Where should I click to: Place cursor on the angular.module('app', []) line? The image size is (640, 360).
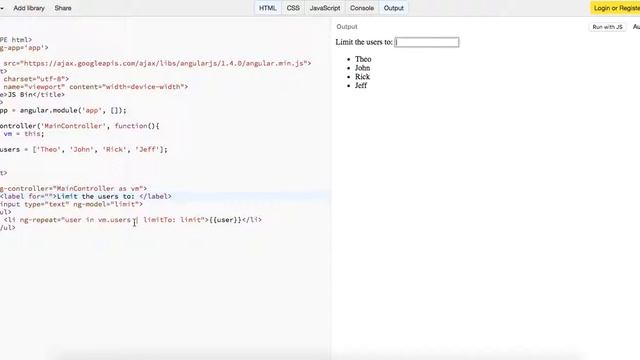click(x=63, y=111)
